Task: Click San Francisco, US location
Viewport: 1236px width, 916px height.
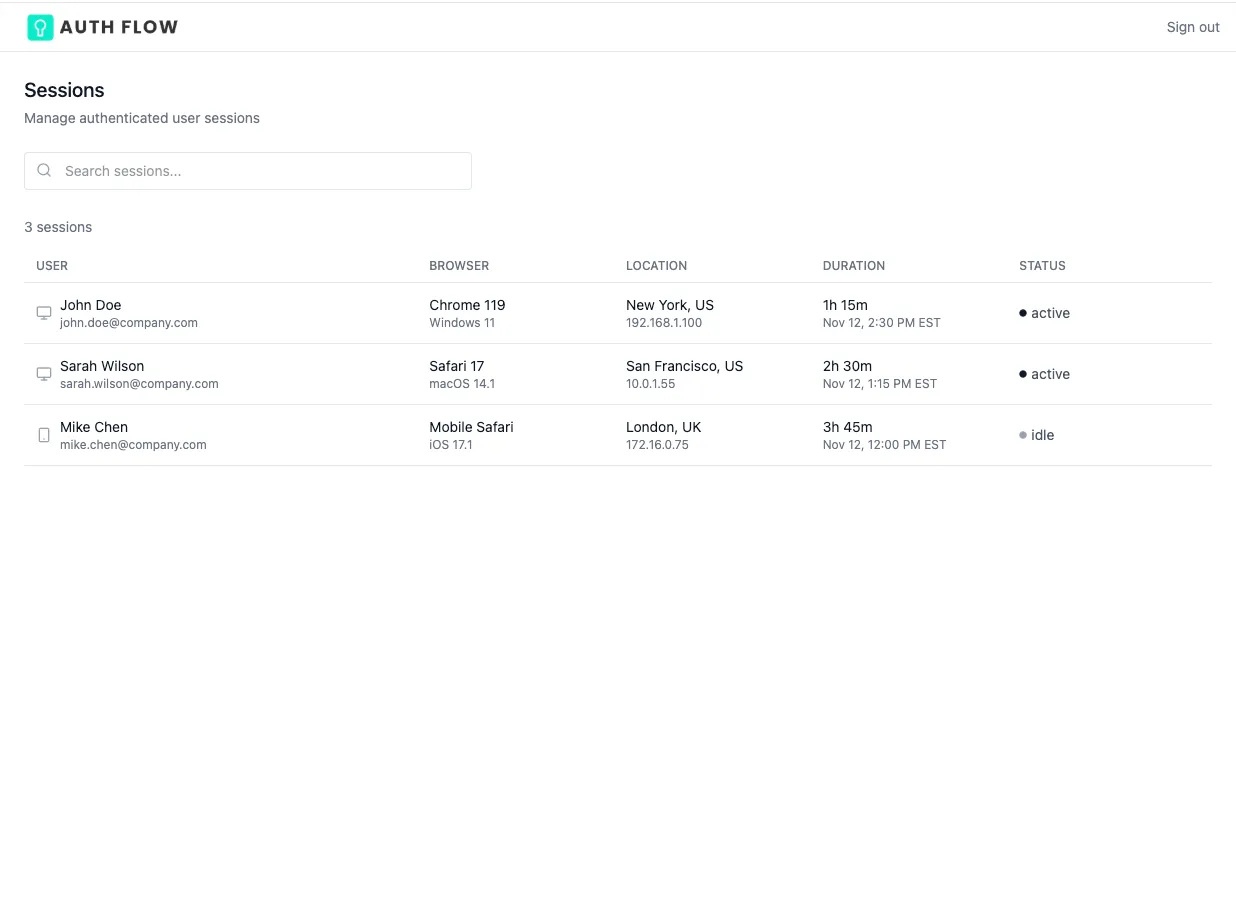Action: [685, 366]
